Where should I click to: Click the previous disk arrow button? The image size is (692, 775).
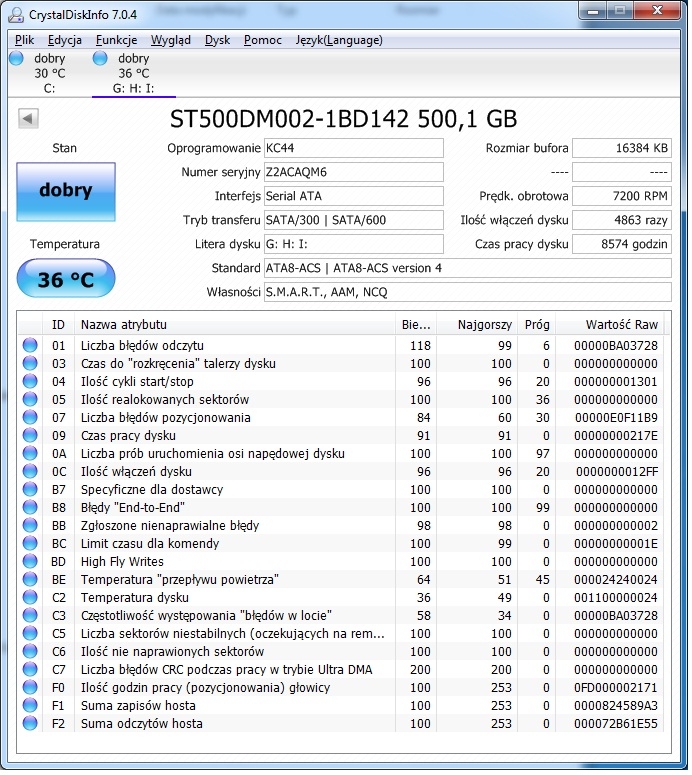click(x=28, y=119)
